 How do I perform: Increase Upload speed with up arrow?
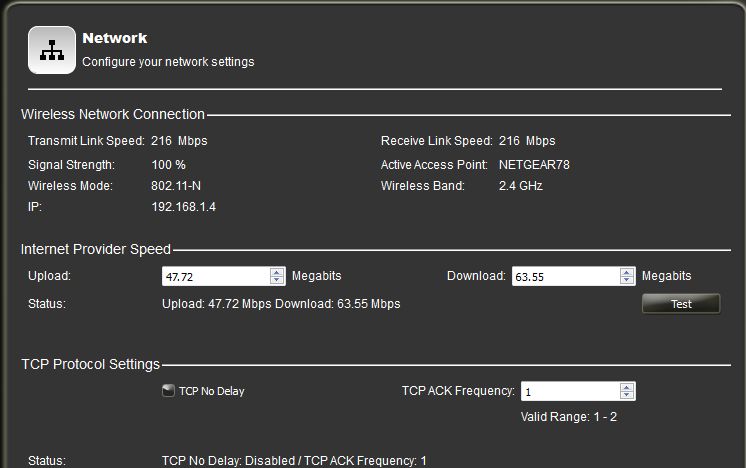click(x=277, y=272)
